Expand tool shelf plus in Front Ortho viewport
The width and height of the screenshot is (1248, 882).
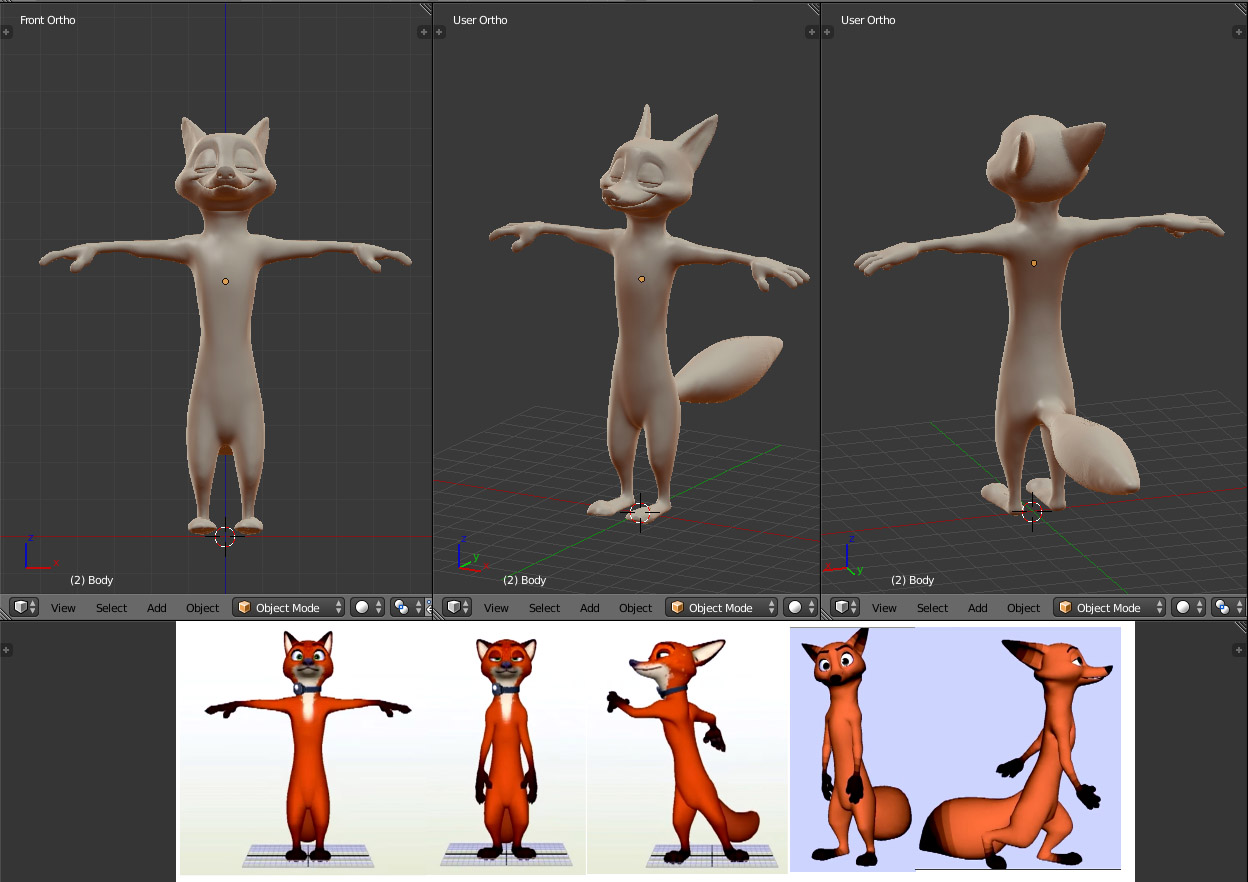[6, 32]
